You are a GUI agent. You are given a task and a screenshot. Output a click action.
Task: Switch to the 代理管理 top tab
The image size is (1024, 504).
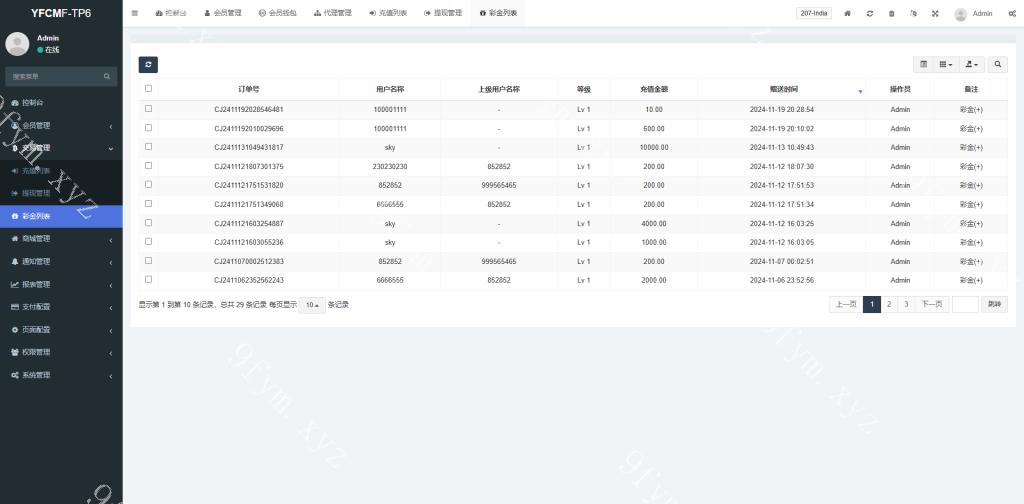coord(332,13)
